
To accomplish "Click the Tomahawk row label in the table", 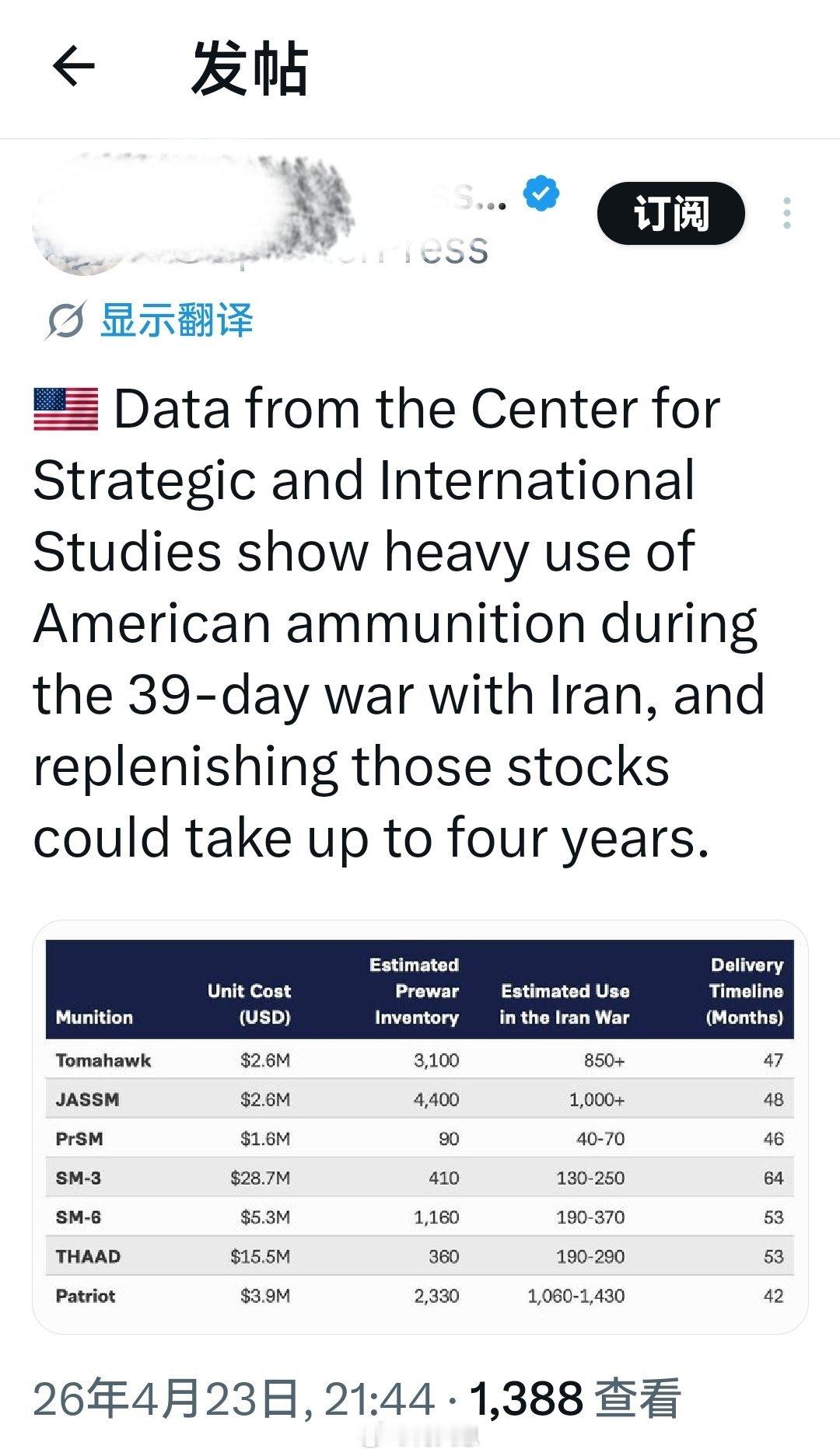I will pyautogui.click(x=103, y=1060).
